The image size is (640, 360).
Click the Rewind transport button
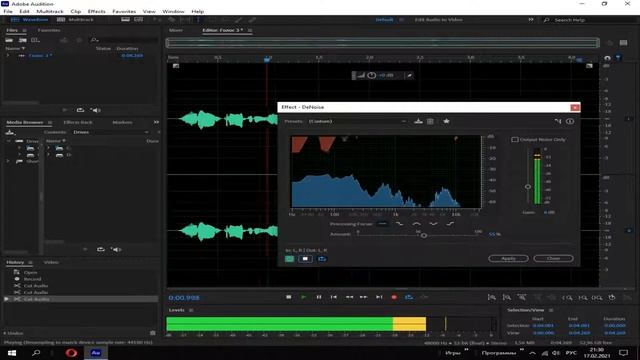point(349,297)
